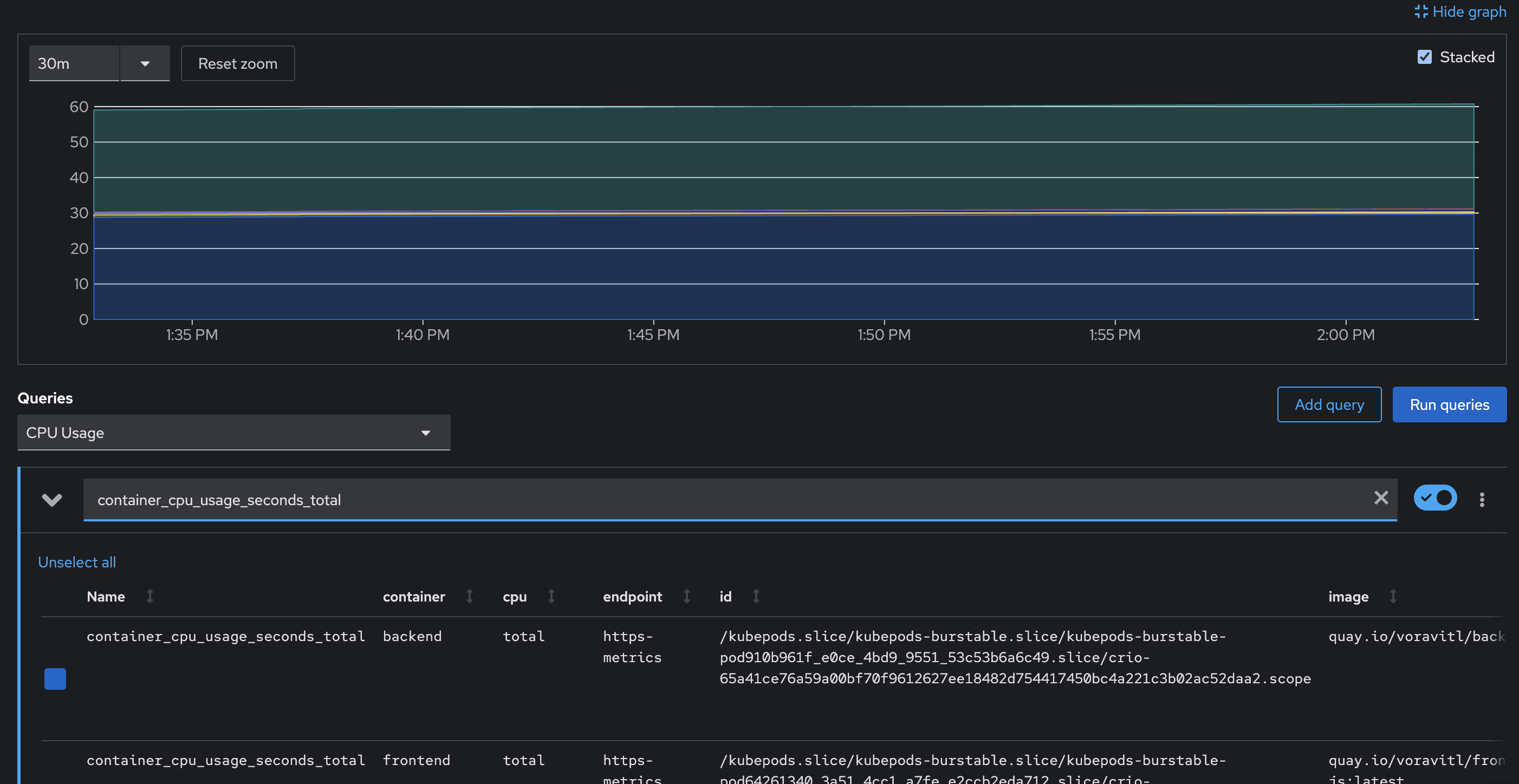
Task: Click the quay.io/voravitl/back image cell
Action: point(1417,637)
